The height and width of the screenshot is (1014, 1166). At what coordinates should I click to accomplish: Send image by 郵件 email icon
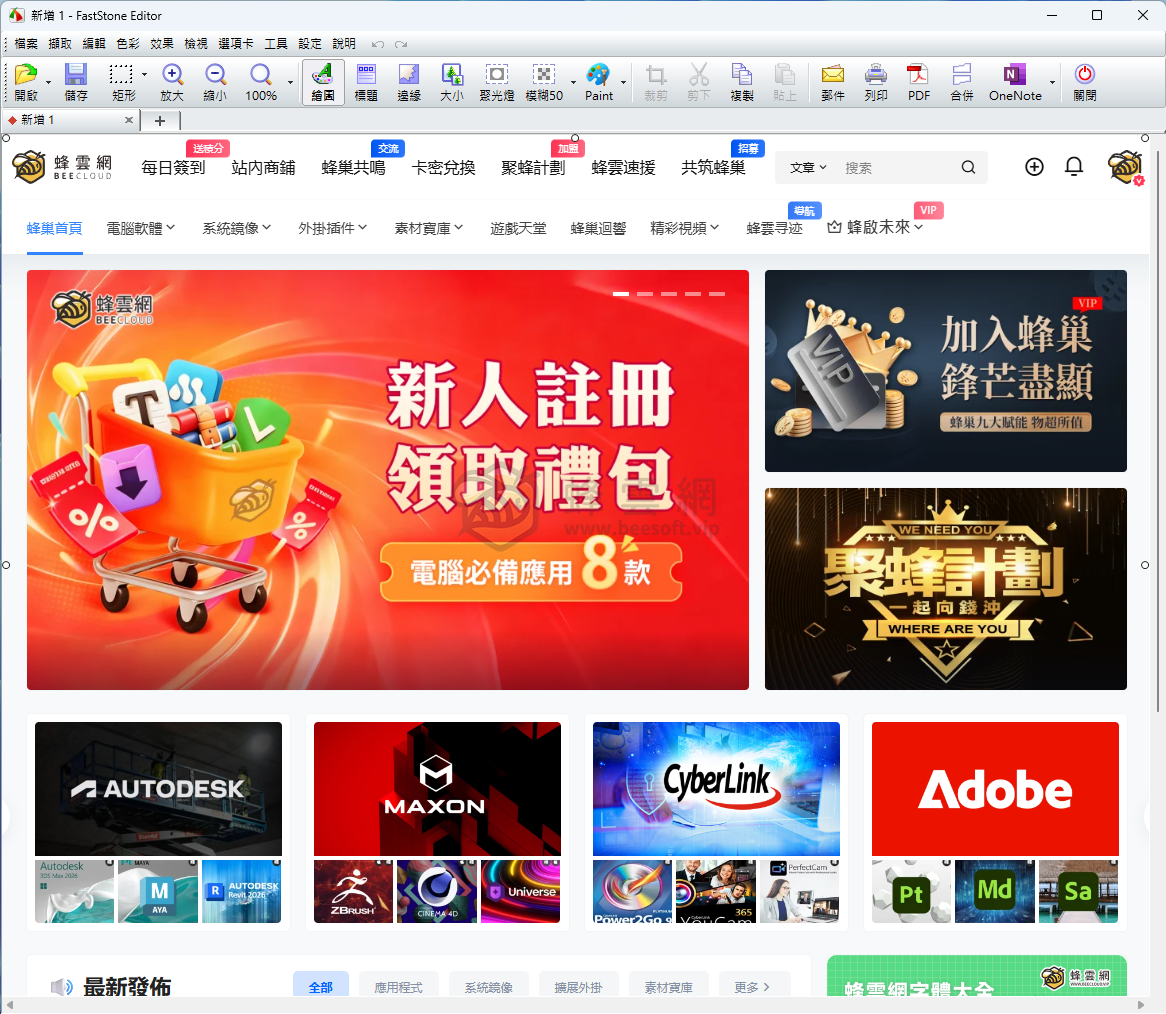click(x=833, y=82)
